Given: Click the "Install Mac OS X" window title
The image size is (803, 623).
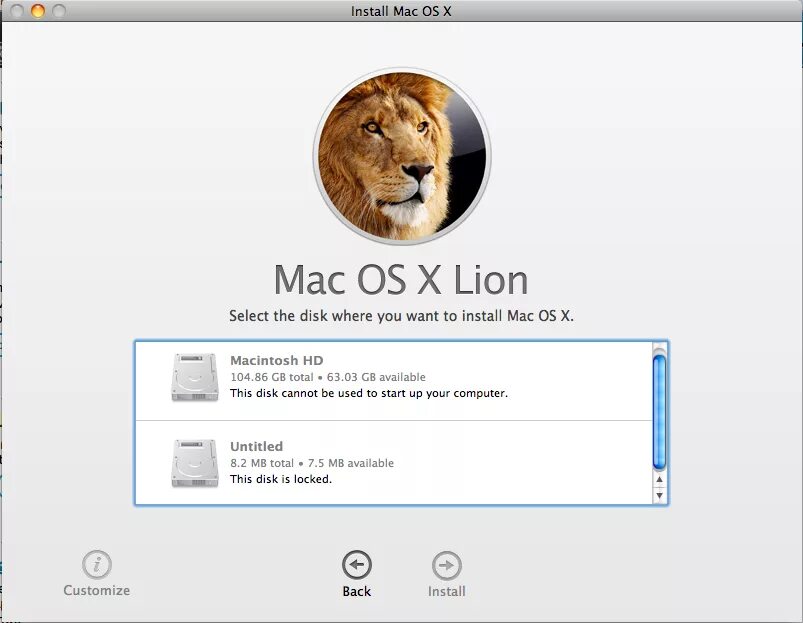Looking at the screenshot, I should [x=401, y=11].
